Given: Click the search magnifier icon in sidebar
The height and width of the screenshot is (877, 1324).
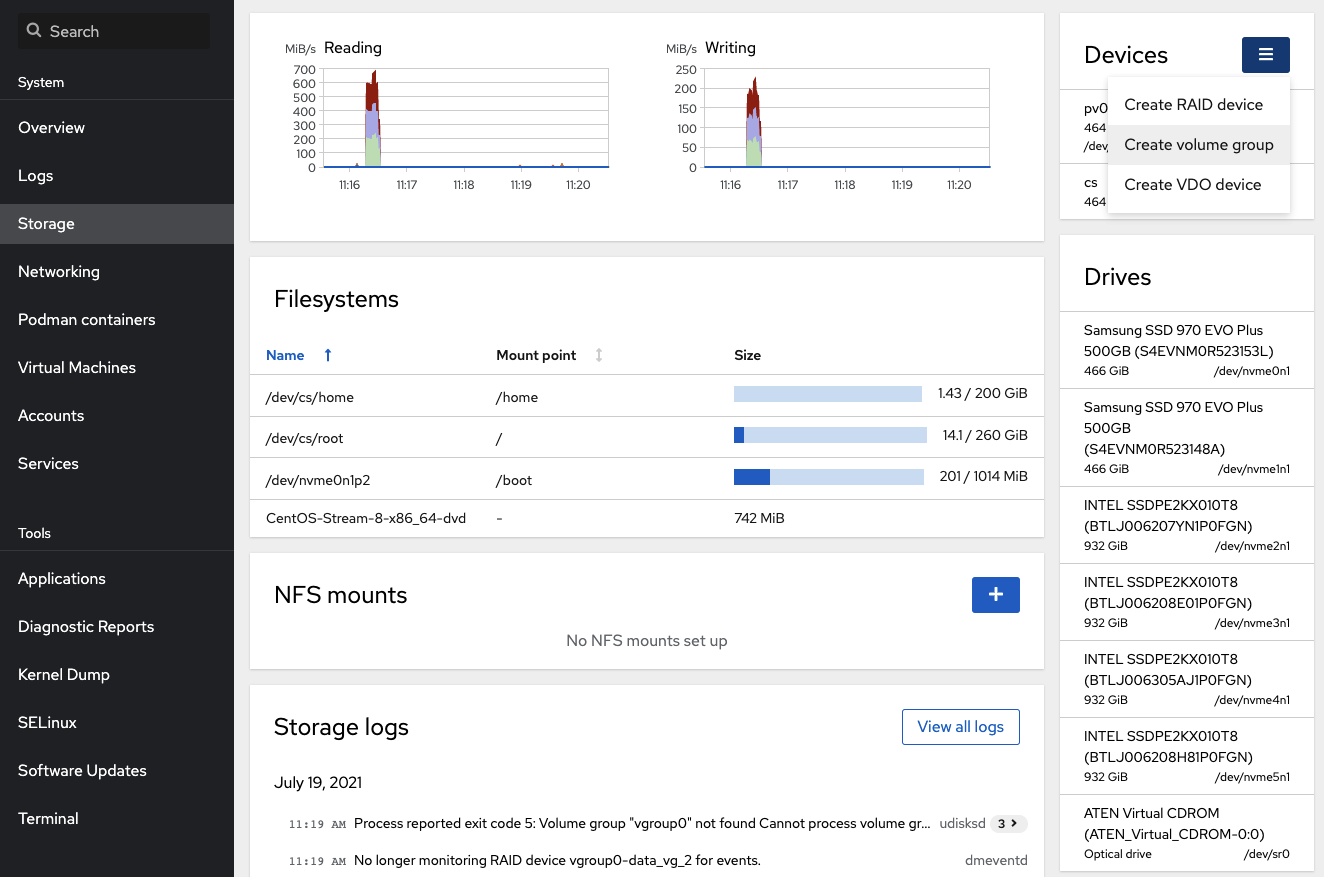Looking at the screenshot, I should [34, 31].
